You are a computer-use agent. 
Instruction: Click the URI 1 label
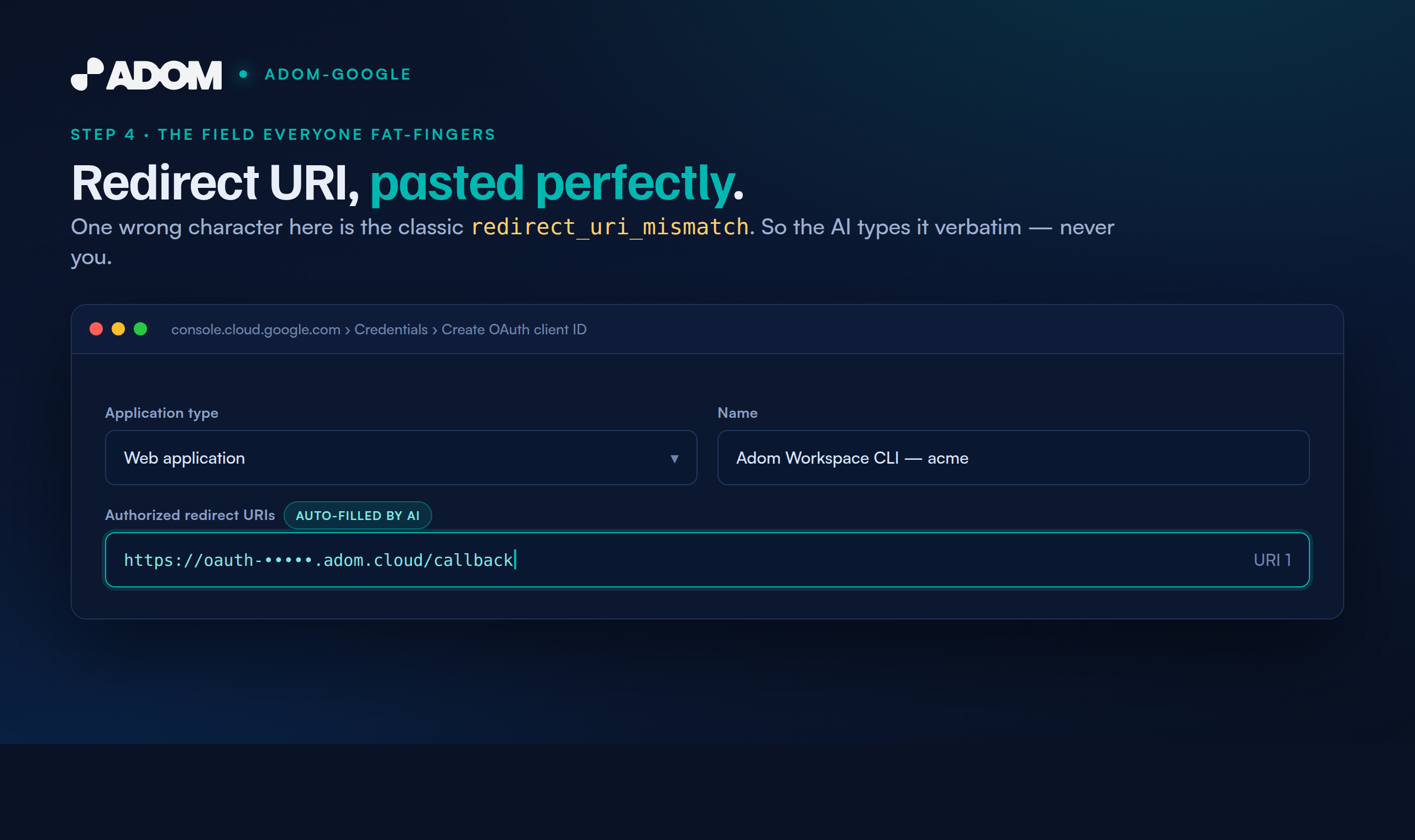1272,560
